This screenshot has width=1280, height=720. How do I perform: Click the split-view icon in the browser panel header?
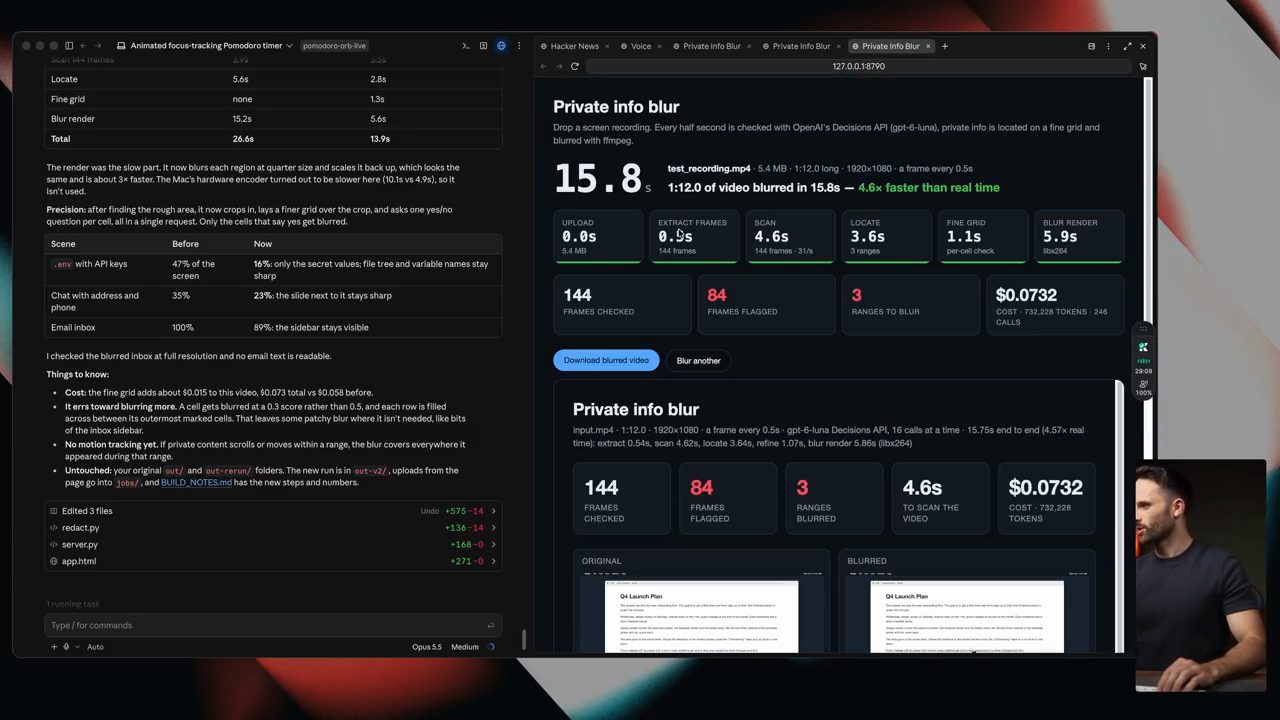1091,46
